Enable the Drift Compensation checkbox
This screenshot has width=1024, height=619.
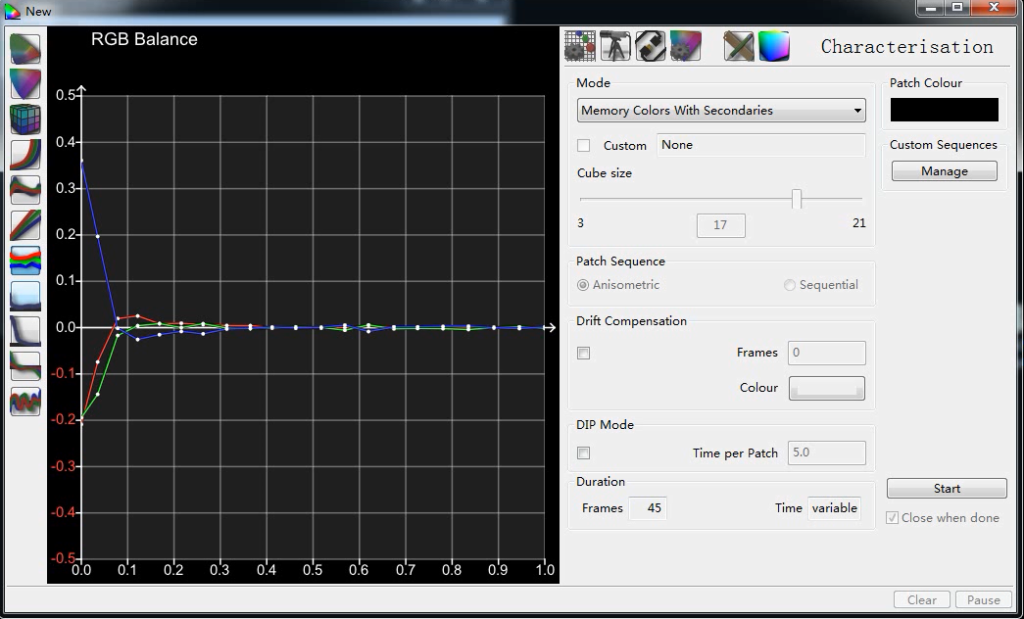tap(584, 353)
